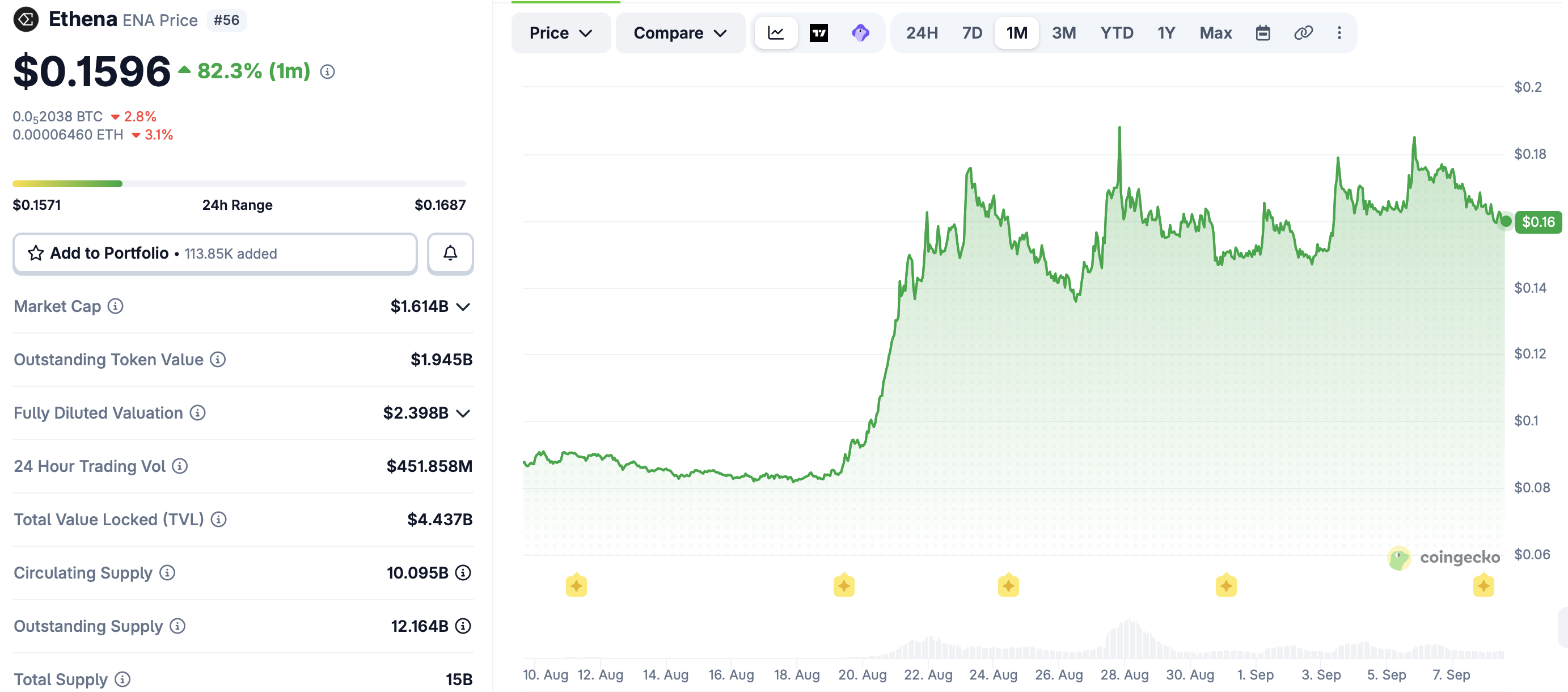Viewport: 1568px width, 692px height.
Task: Select the 7D time range tab
Action: pyautogui.click(x=972, y=33)
